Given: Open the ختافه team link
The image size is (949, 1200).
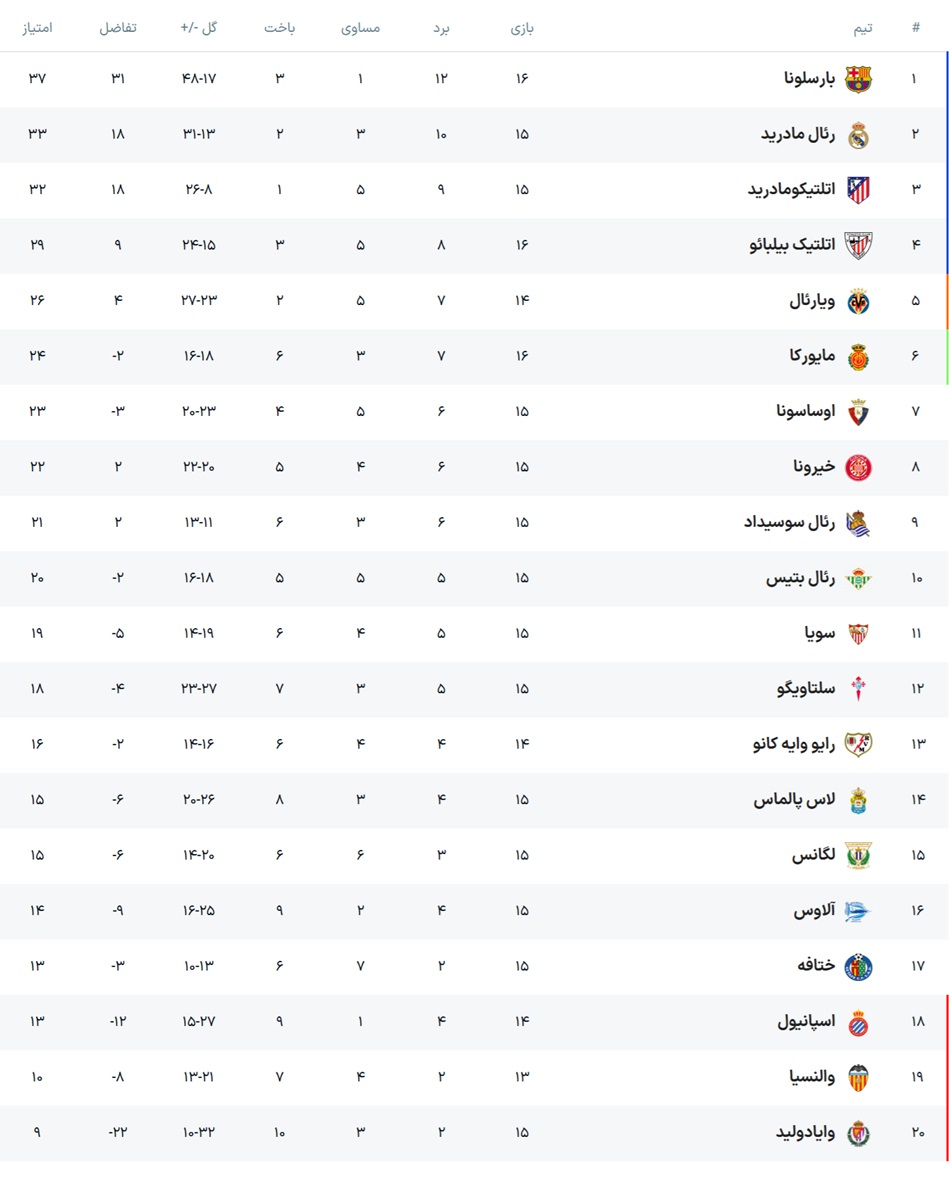Looking at the screenshot, I should point(816,965).
